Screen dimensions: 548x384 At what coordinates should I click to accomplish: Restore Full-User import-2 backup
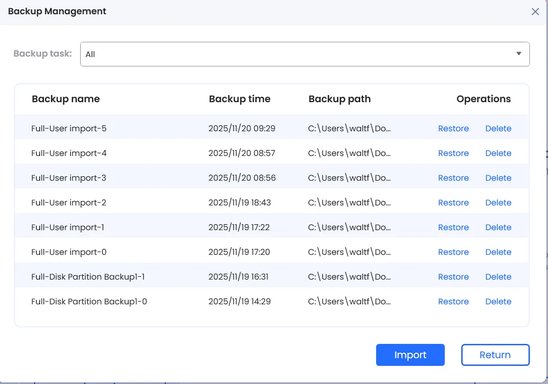click(453, 203)
